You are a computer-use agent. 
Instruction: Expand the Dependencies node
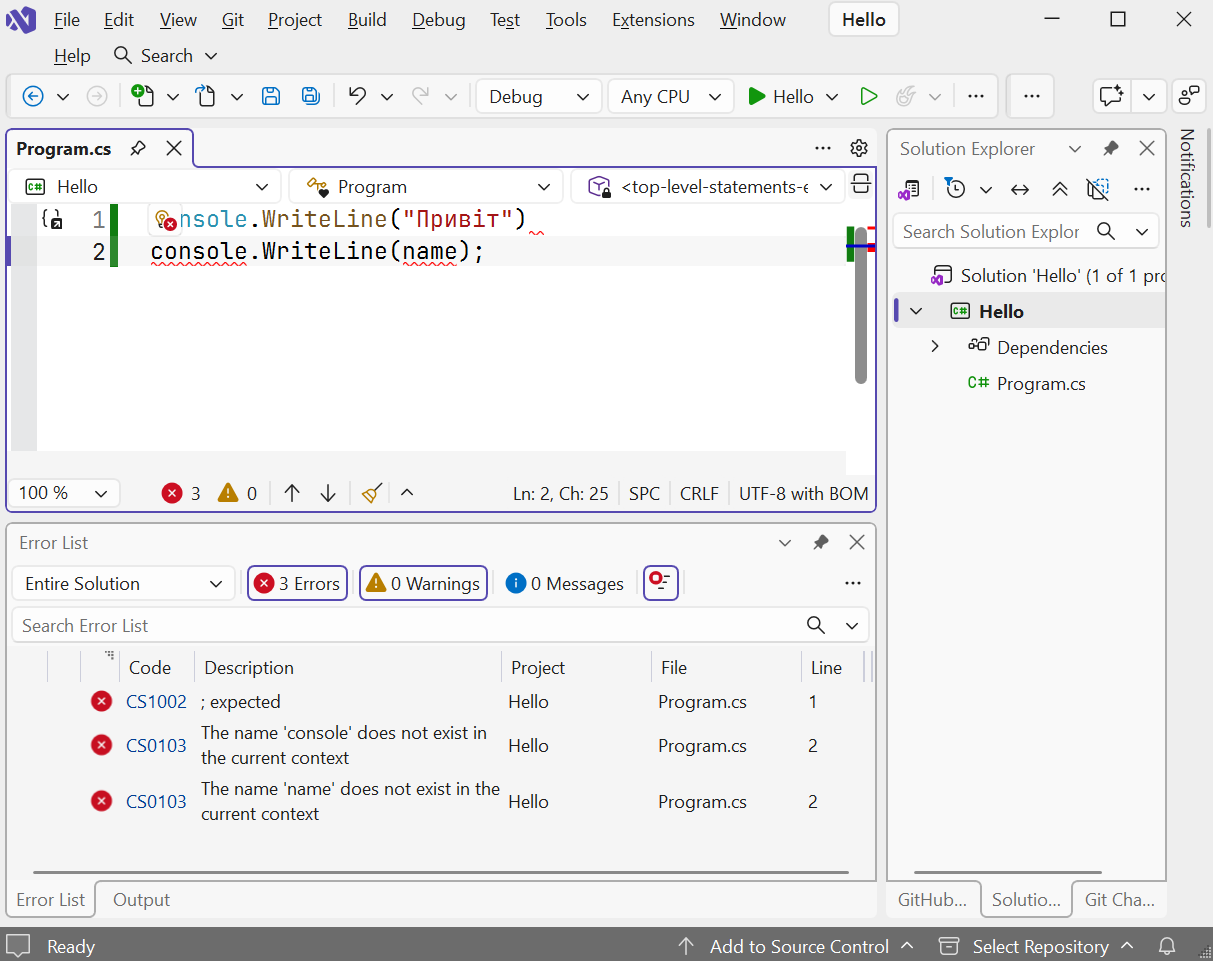935,347
